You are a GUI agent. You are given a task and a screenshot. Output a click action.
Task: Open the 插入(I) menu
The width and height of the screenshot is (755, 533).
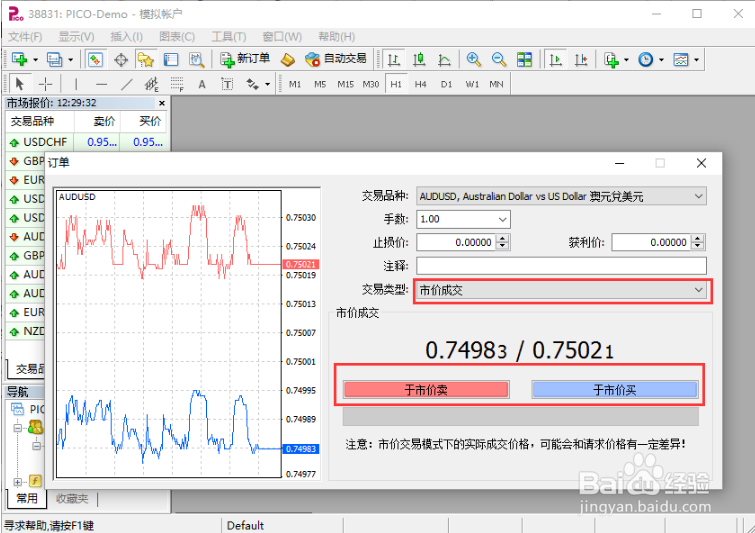(x=126, y=37)
